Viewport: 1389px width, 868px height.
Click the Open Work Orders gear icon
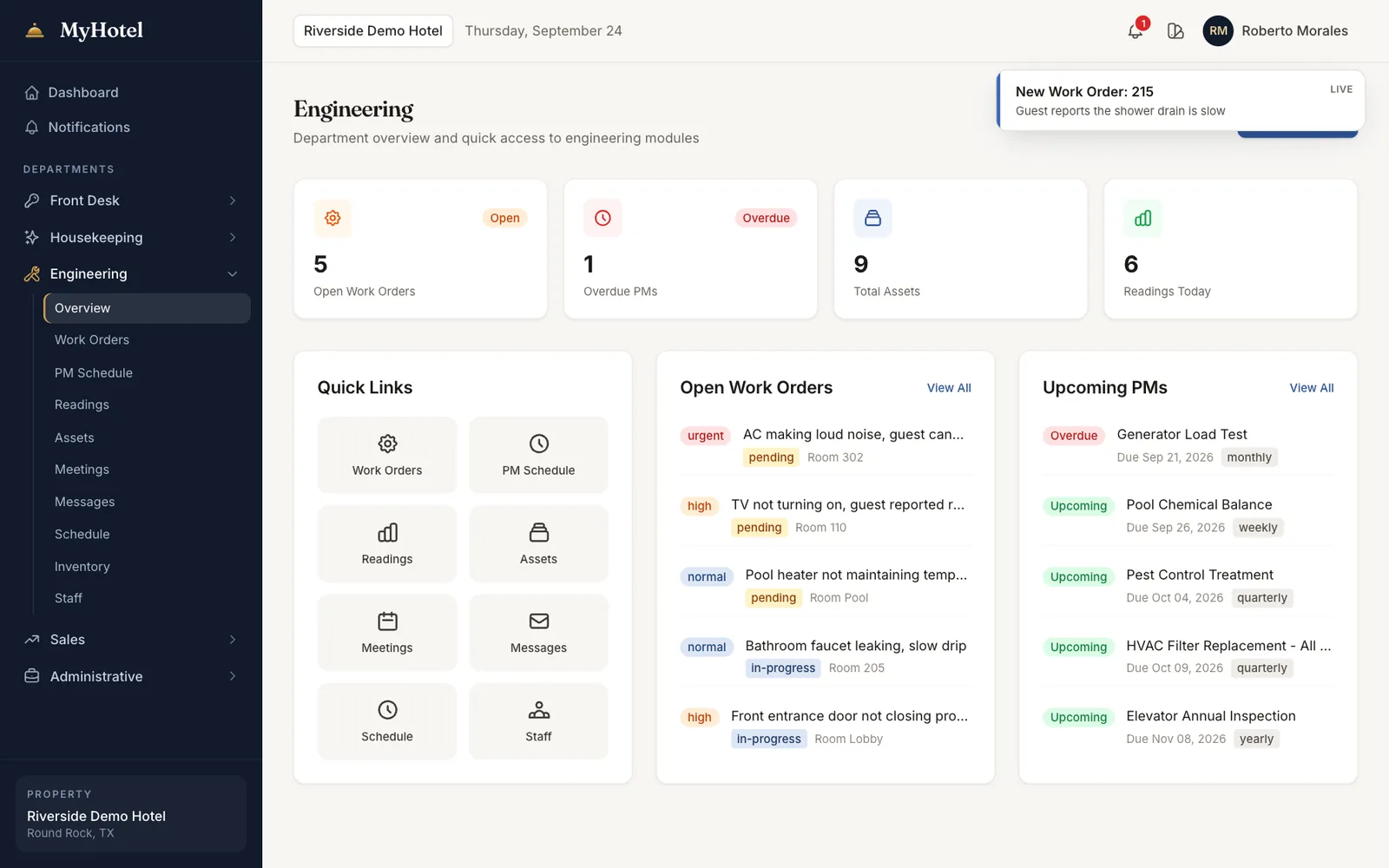pyautogui.click(x=332, y=218)
